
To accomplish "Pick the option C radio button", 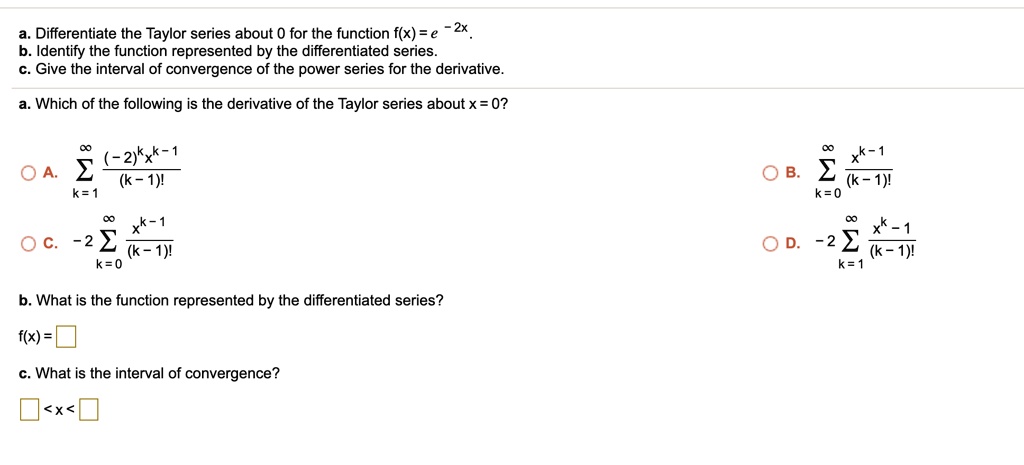I will [28, 243].
